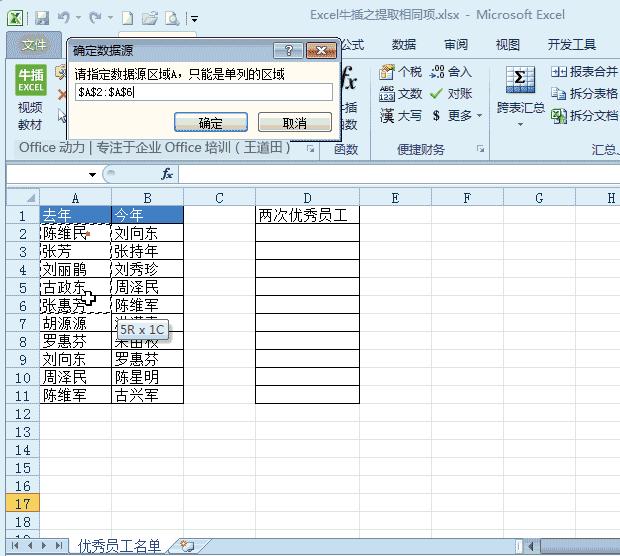Open file icon in quick access toolbar
This screenshot has width=620, height=556.
pos(149,18)
